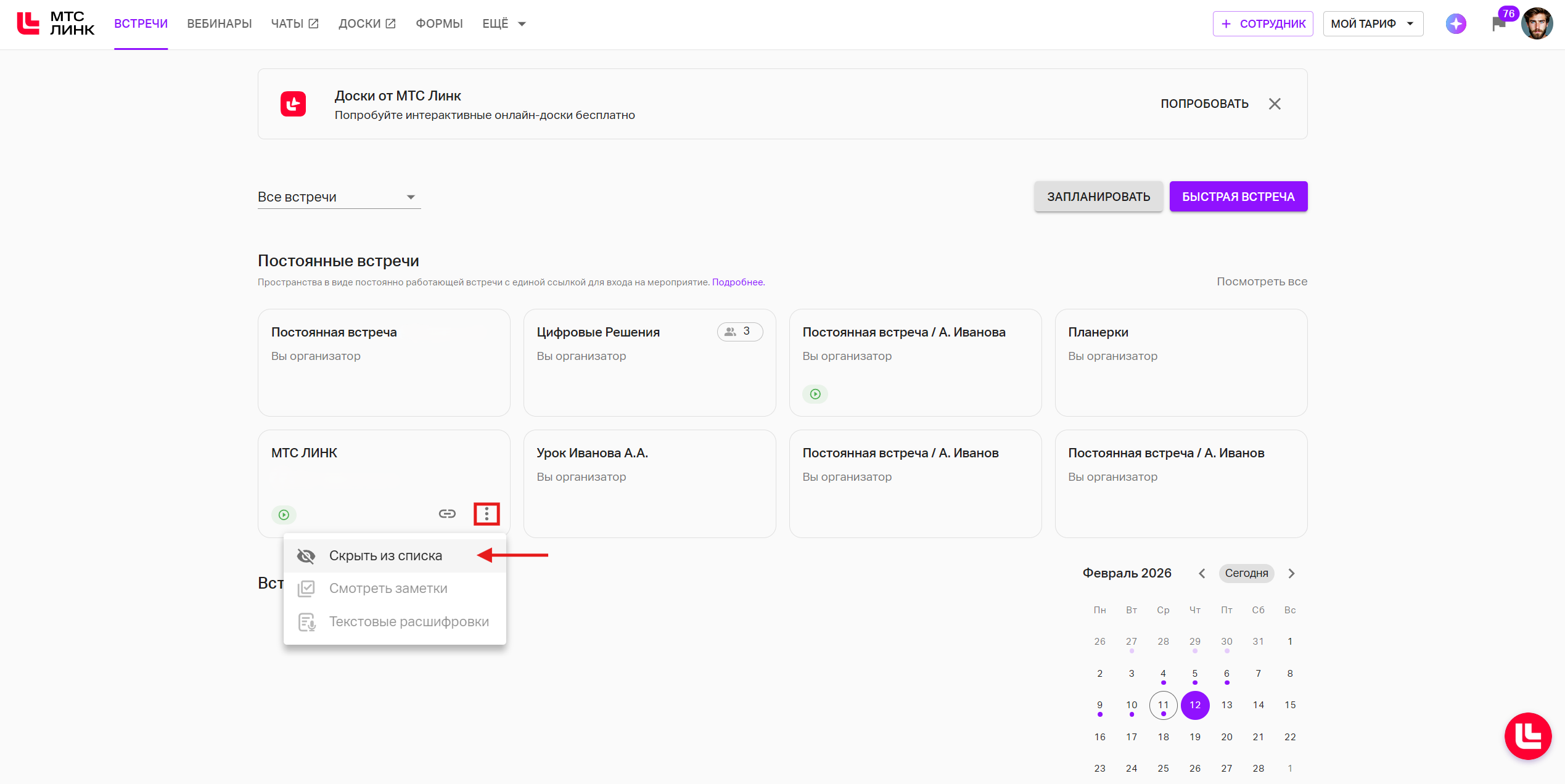The height and width of the screenshot is (784, 1565).
Task: Close the Доски от МТС Линк banner
Action: 1275,104
